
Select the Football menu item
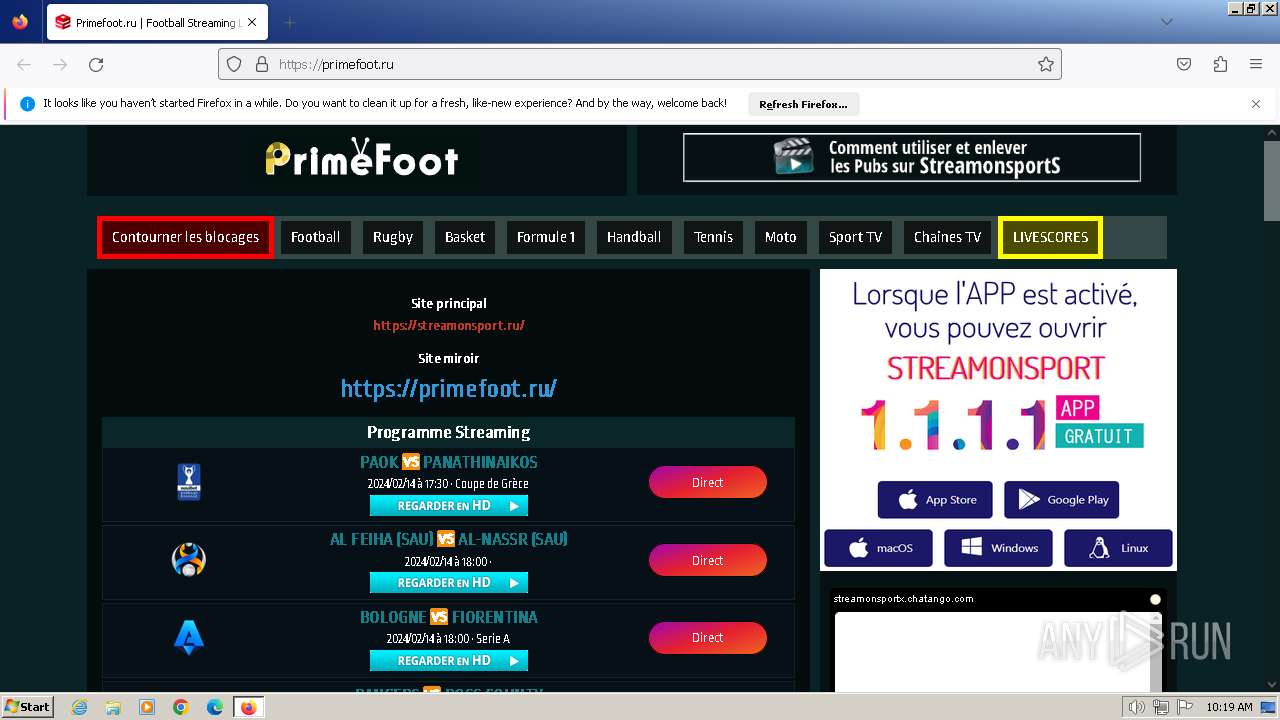click(315, 237)
